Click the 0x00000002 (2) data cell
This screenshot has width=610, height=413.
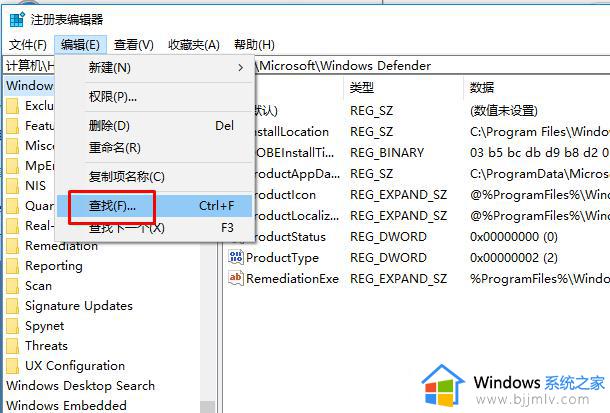point(514,257)
